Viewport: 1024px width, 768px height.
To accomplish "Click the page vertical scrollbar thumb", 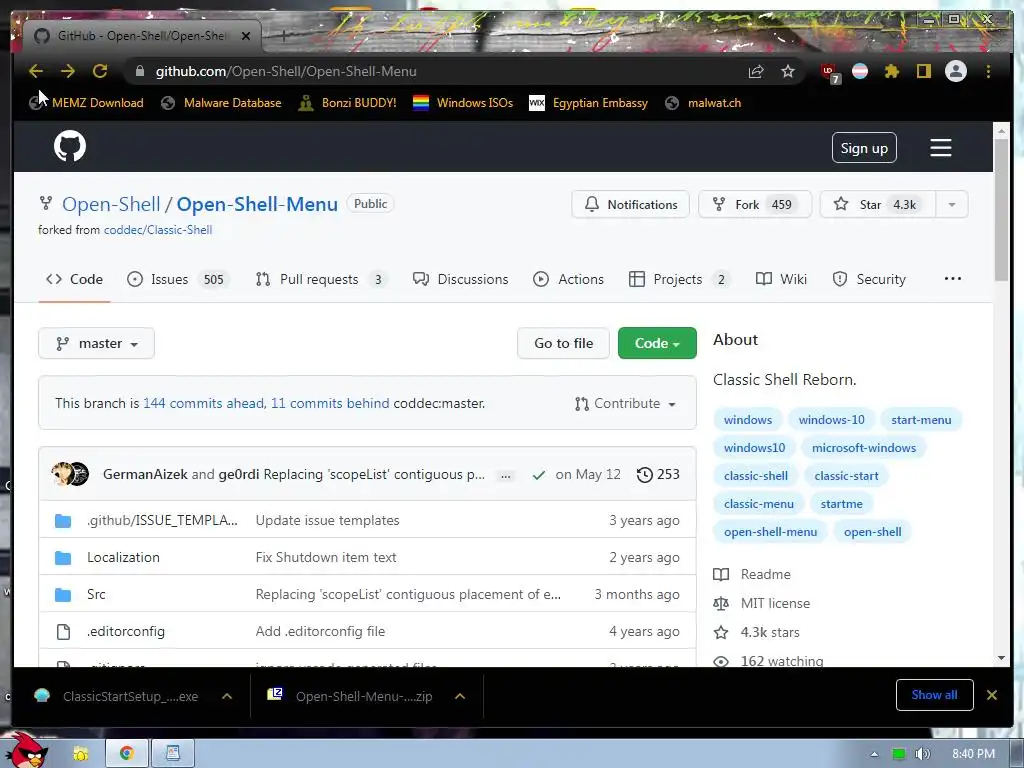I will click(1000, 209).
